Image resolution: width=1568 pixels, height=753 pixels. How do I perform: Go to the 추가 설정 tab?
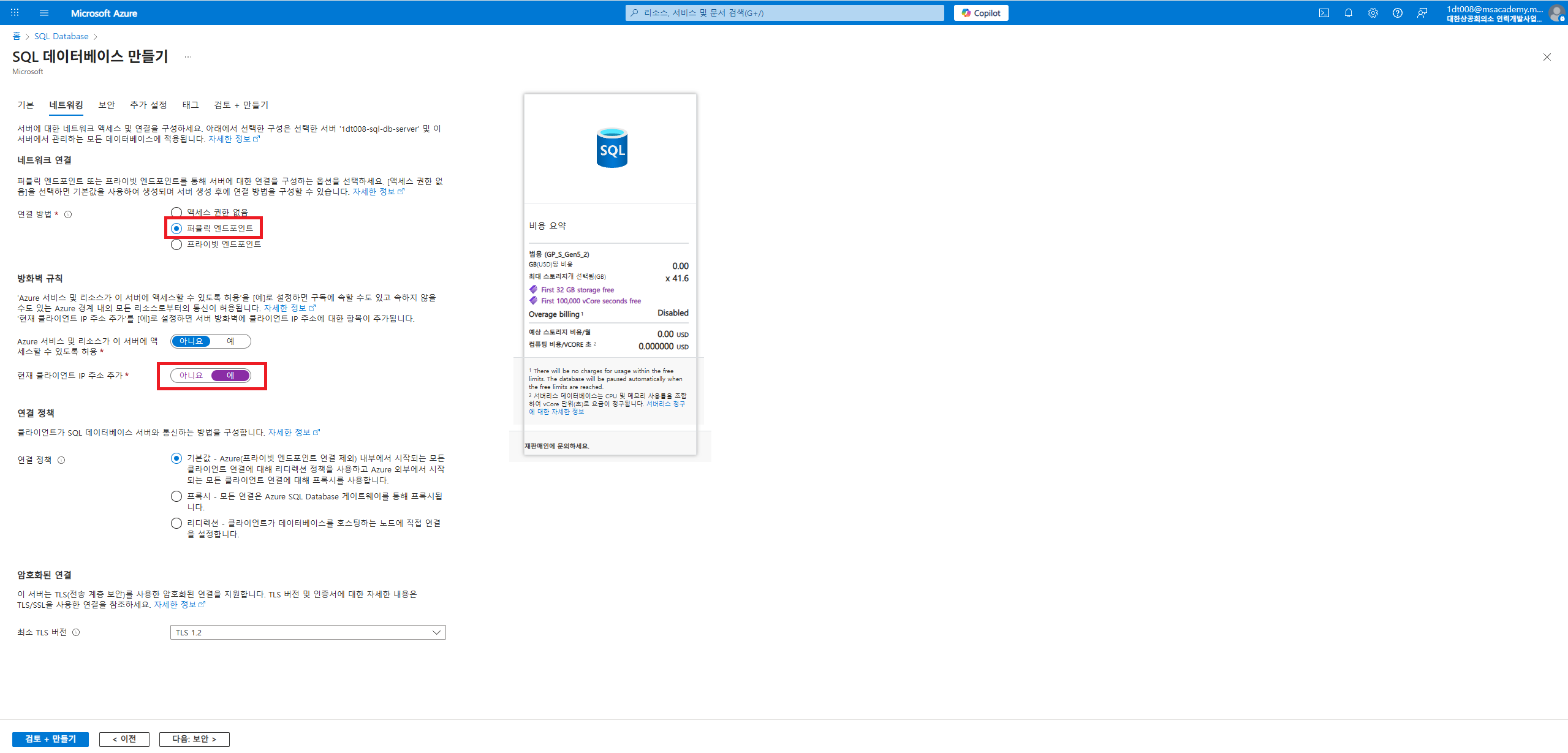coord(148,105)
